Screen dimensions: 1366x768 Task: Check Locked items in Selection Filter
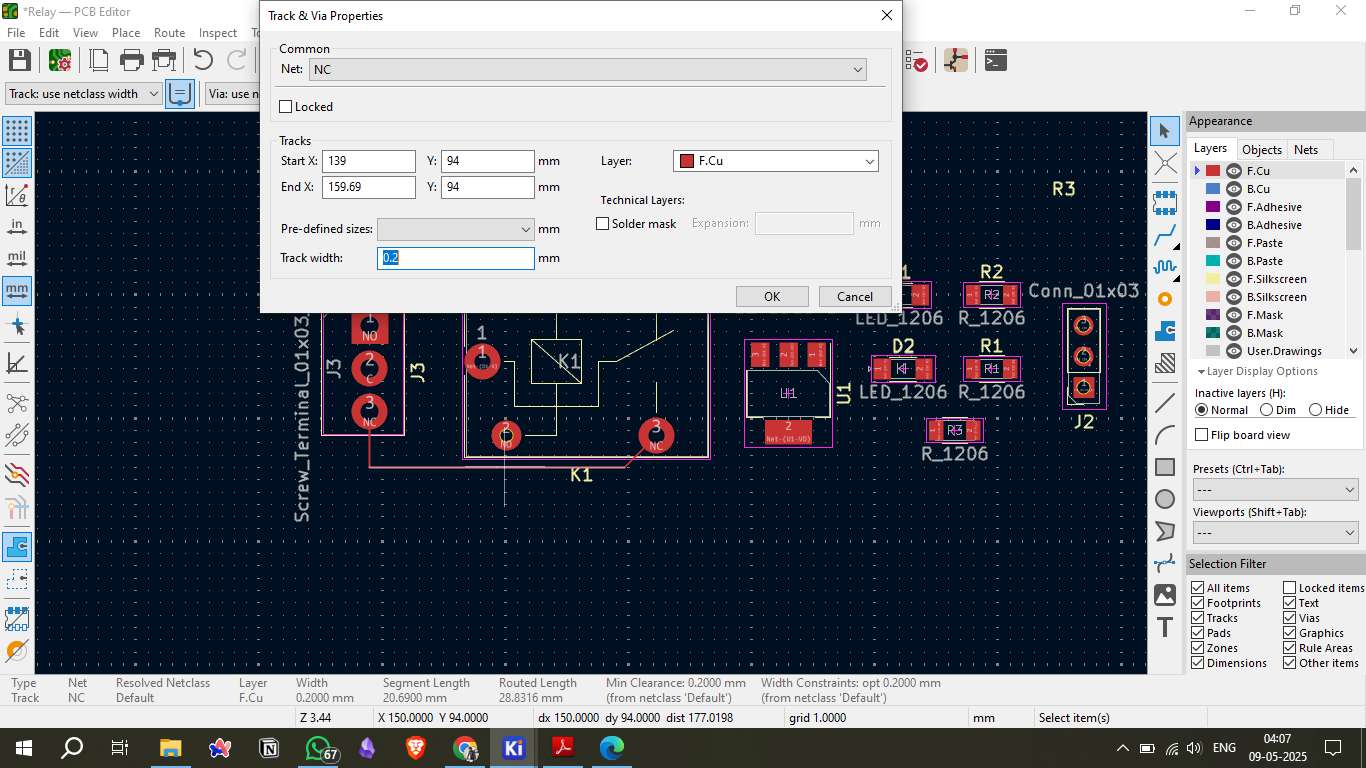click(1290, 588)
